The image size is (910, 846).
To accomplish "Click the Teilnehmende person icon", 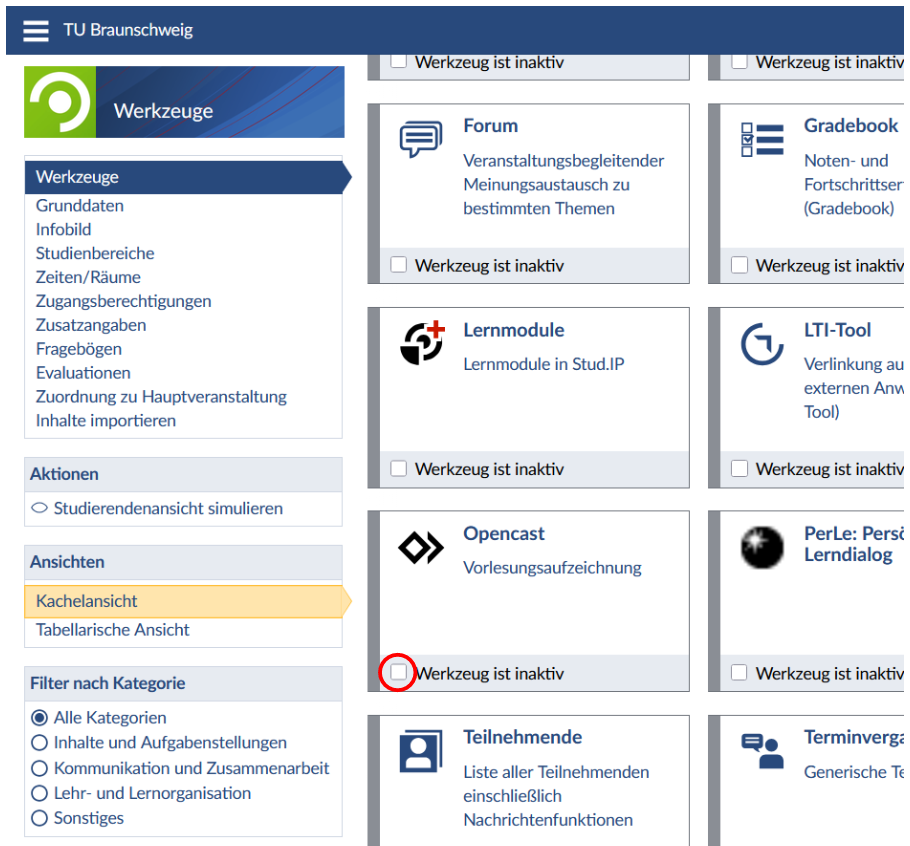I will (421, 751).
